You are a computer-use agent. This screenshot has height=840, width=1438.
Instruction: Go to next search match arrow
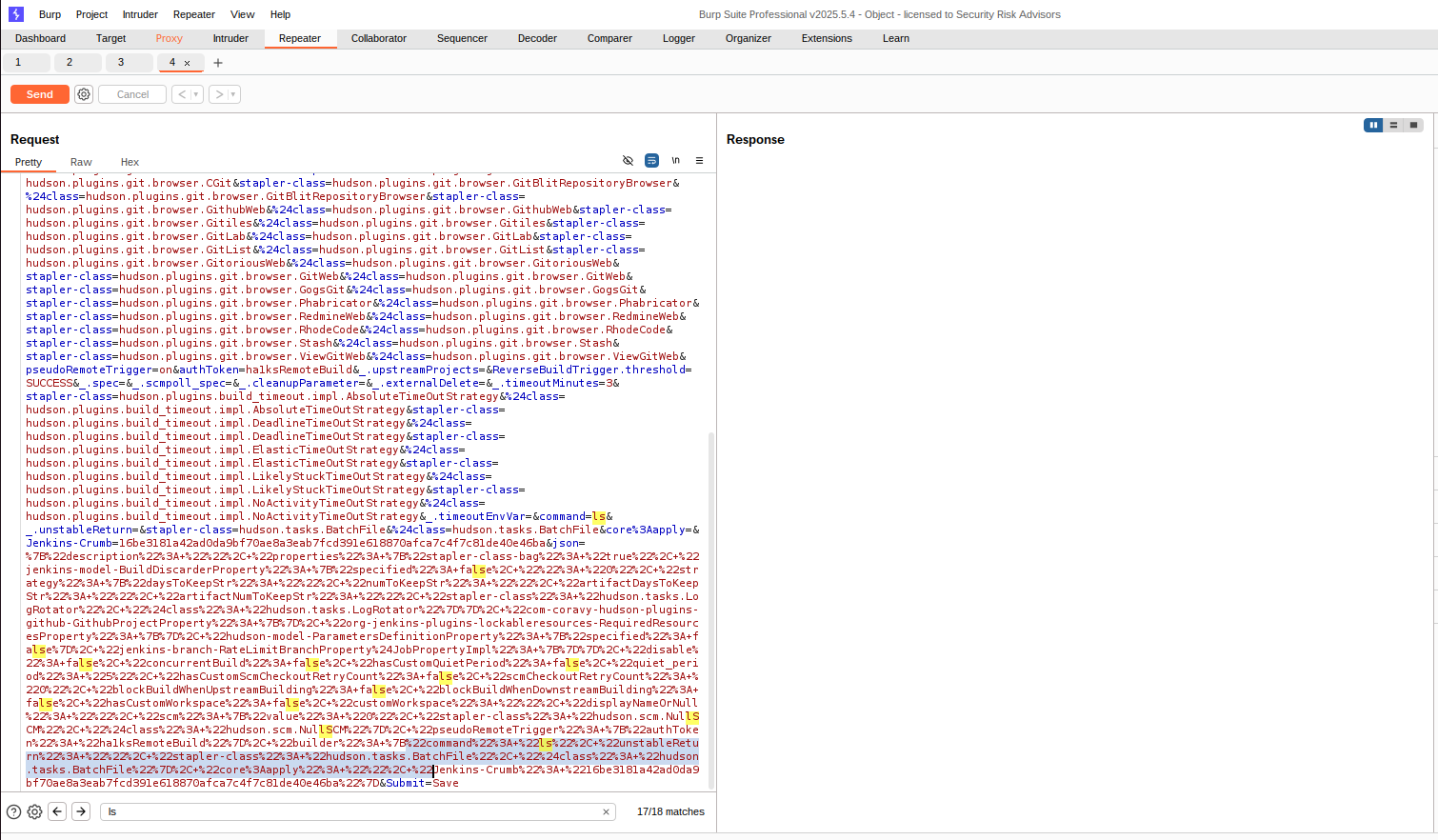click(x=81, y=811)
